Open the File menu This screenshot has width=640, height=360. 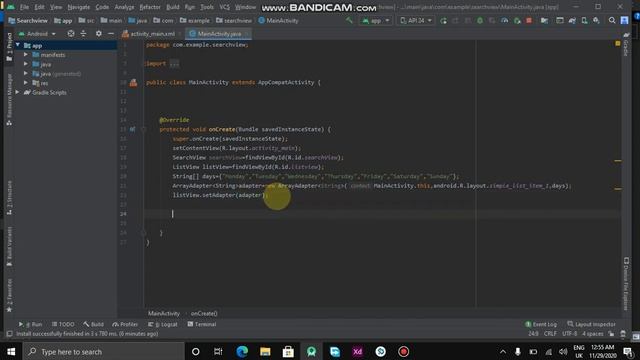click(x=24, y=7)
